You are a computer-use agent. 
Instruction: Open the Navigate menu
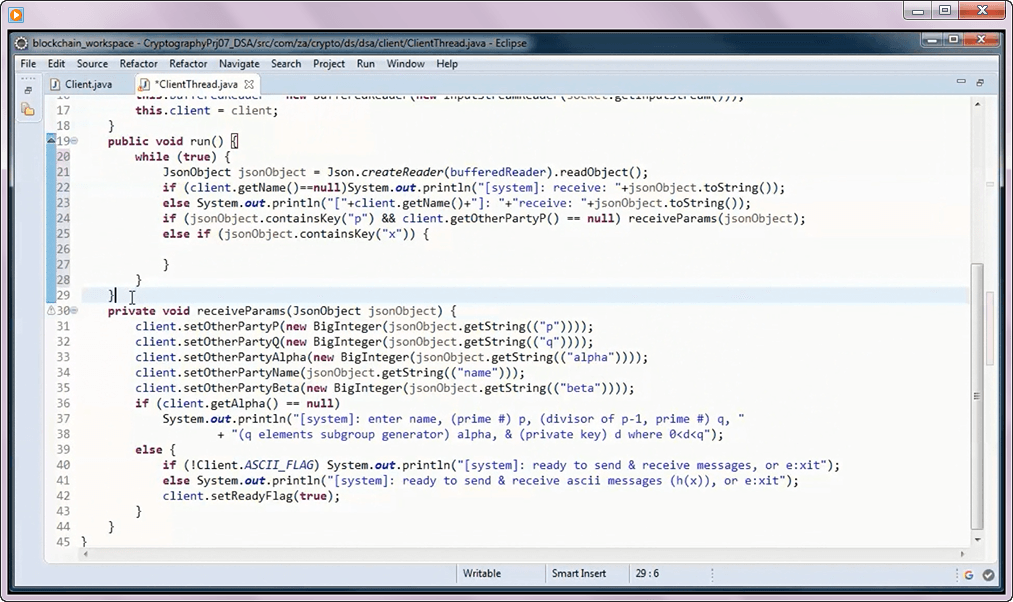pos(238,64)
